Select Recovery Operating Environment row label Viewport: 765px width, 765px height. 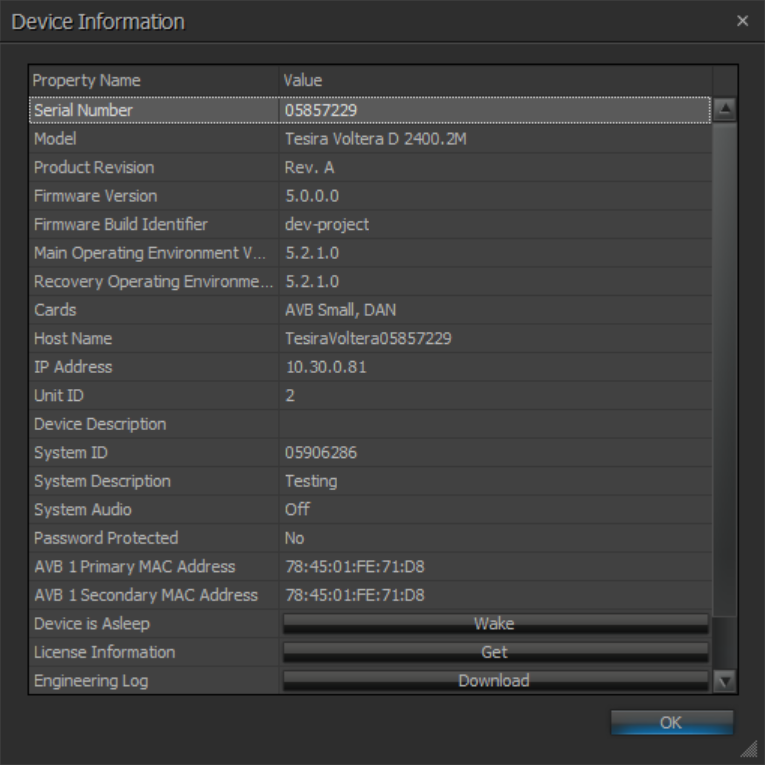[153, 282]
